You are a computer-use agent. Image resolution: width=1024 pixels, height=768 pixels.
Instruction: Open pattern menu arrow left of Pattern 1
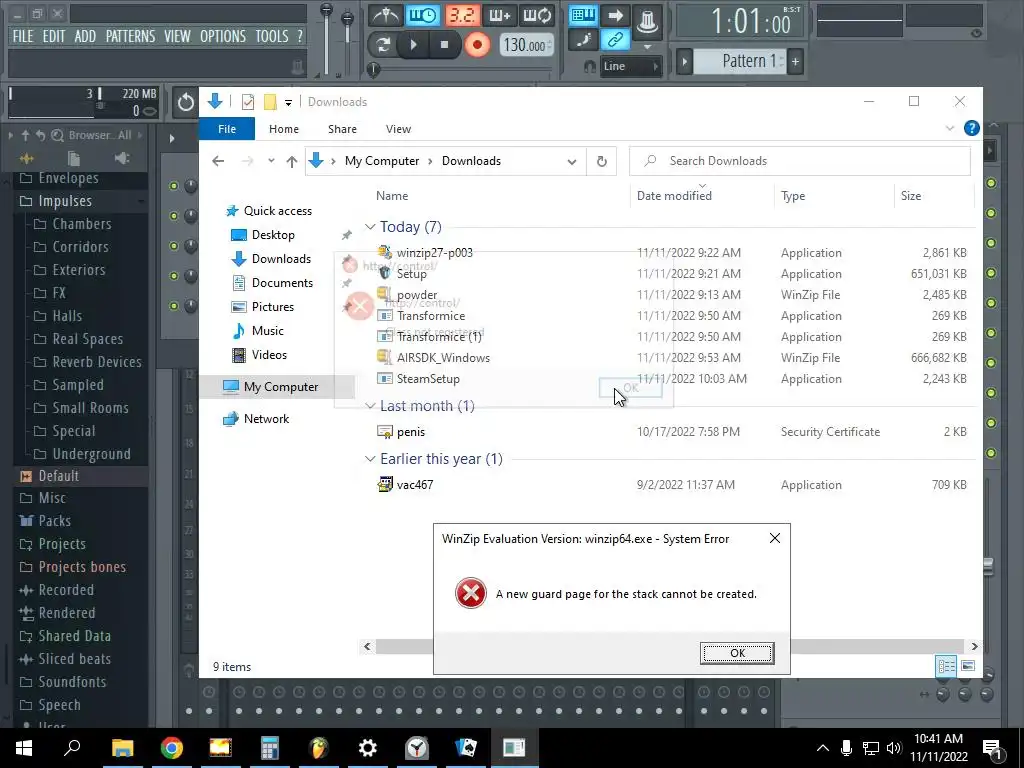point(684,62)
